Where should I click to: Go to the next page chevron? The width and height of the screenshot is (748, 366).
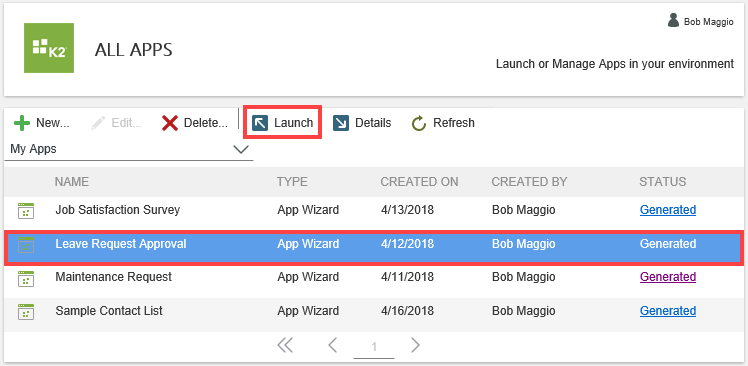point(416,345)
